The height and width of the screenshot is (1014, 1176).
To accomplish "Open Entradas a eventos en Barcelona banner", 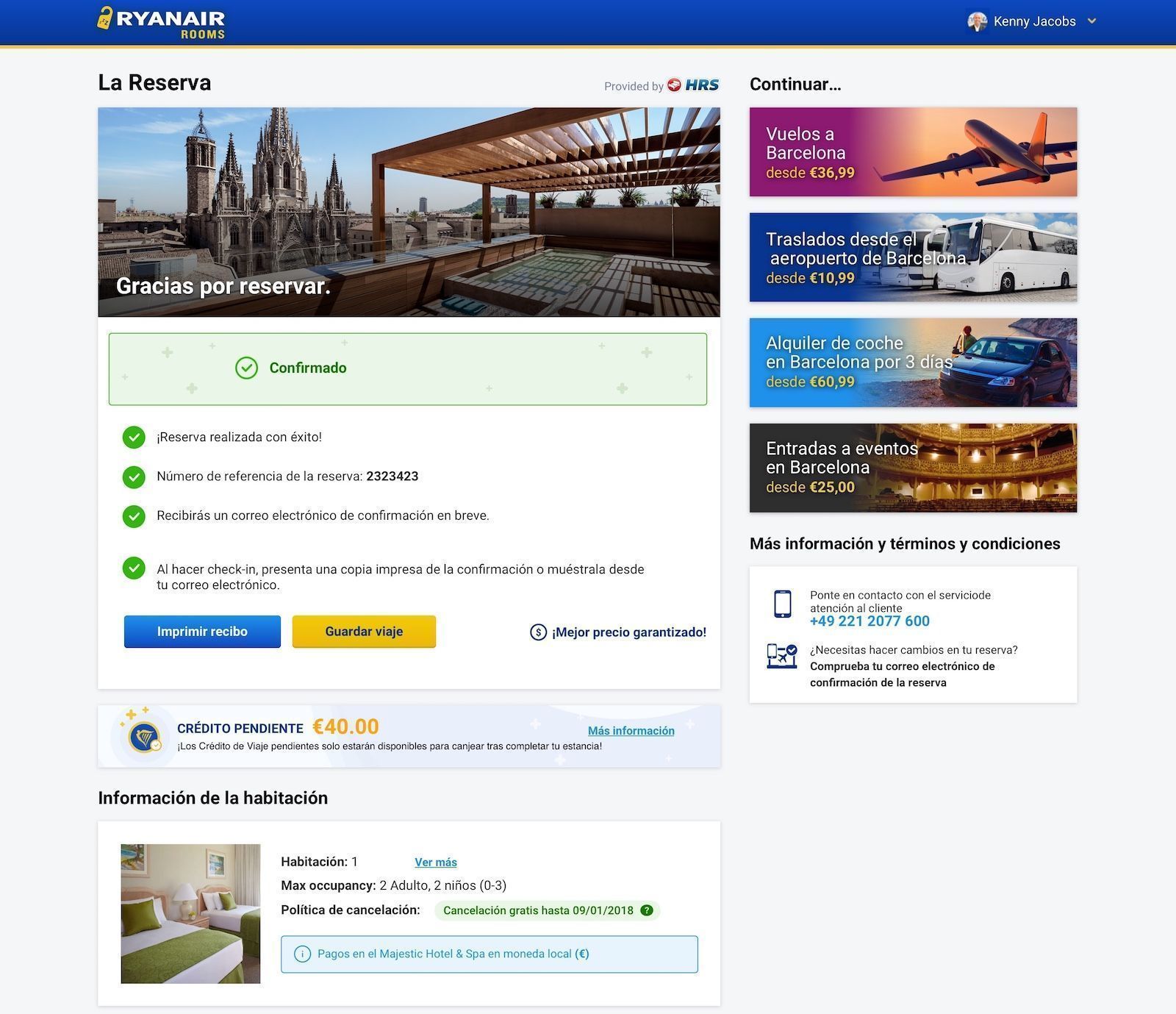I will 913,468.
